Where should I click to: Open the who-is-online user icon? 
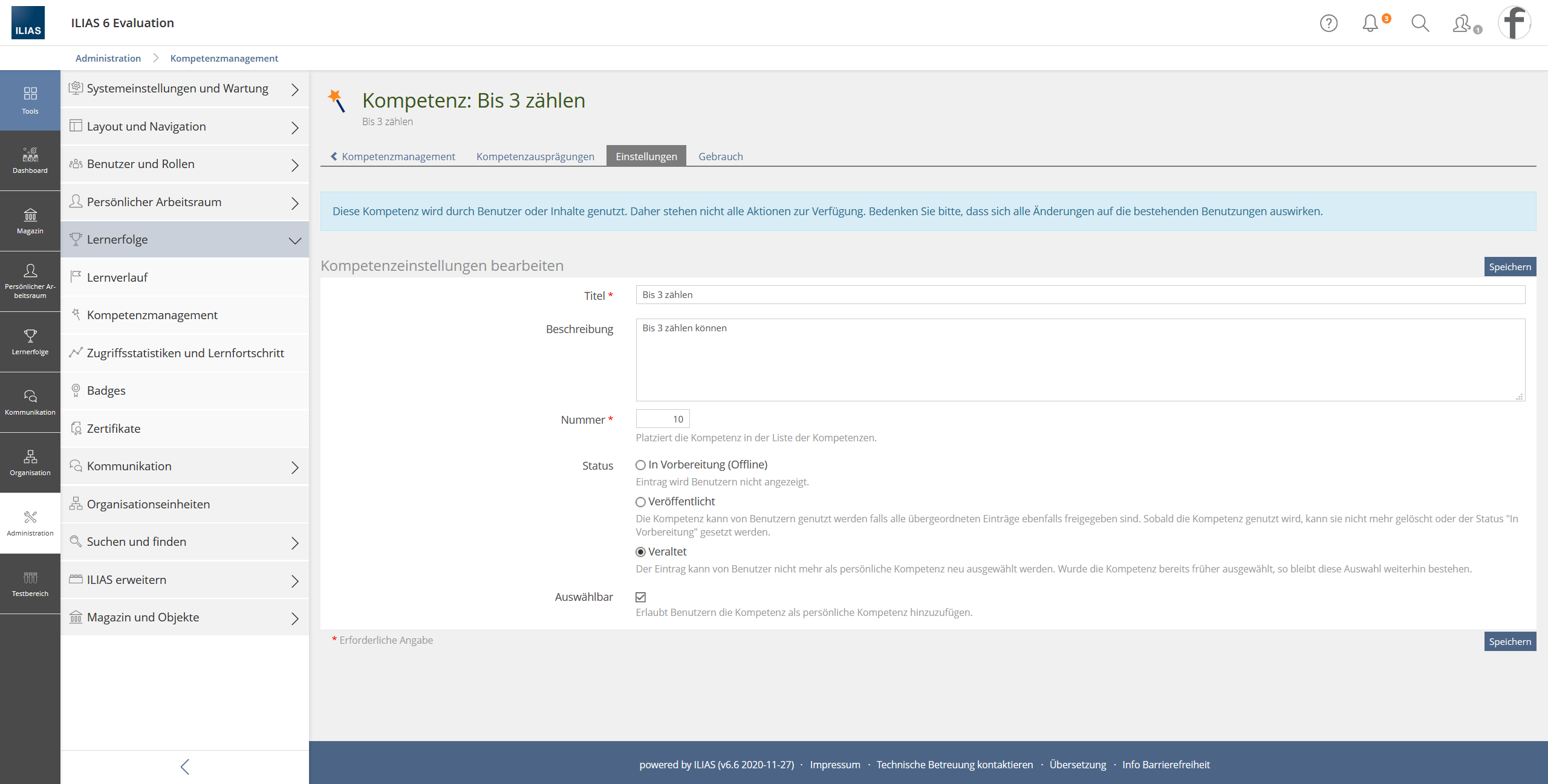1462,23
